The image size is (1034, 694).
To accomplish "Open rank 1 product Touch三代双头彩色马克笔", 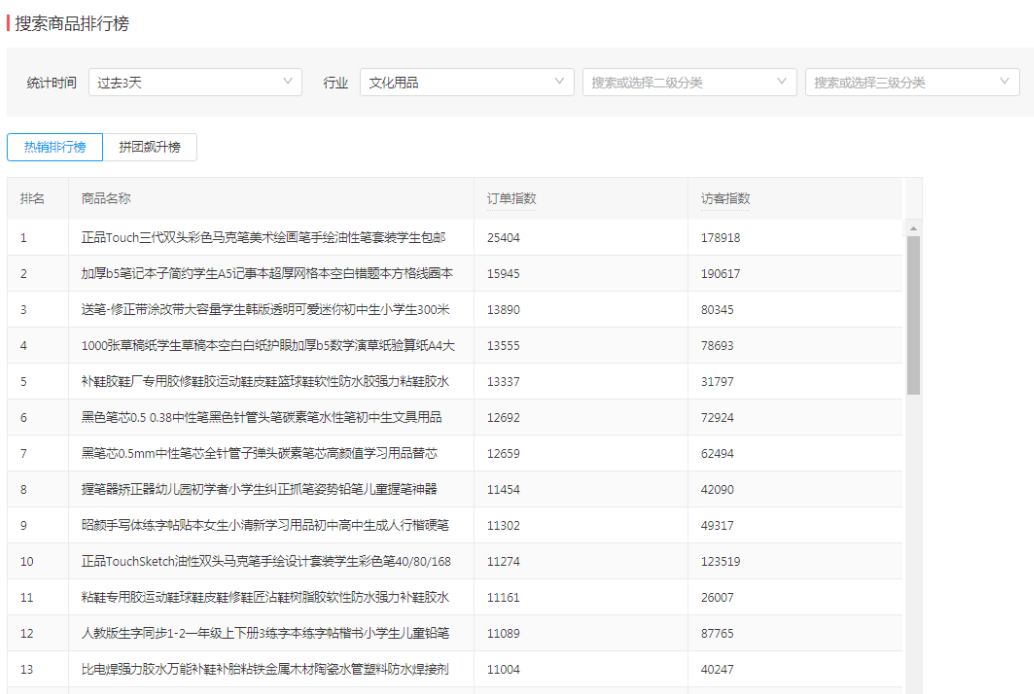I will [263, 238].
